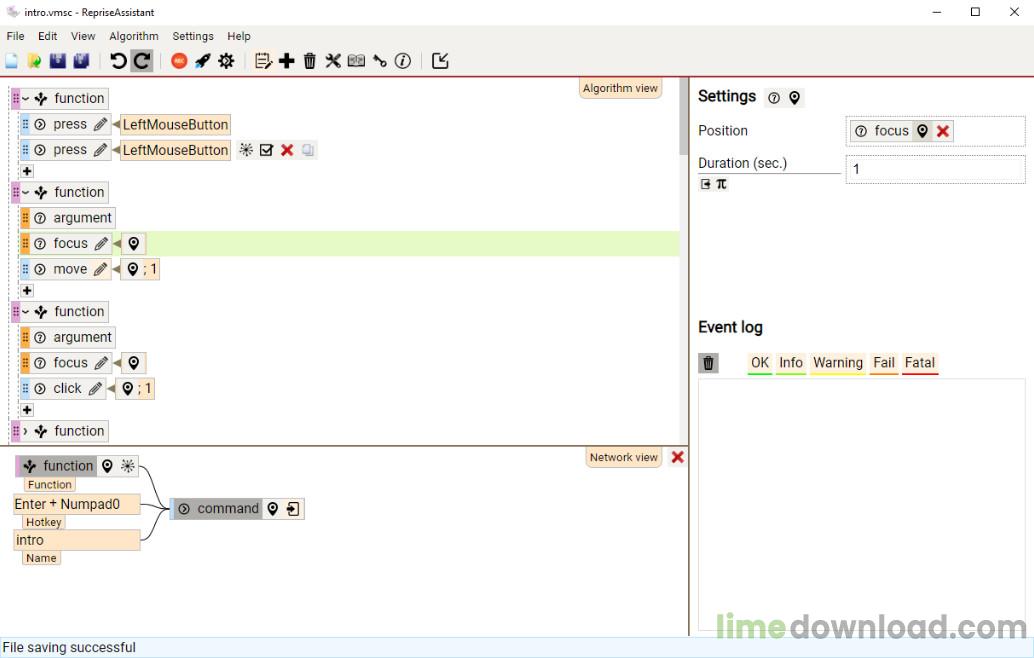Click the wrench and screwdriver tools icon
The image size is (1034, 658).
tap(333, 61)
